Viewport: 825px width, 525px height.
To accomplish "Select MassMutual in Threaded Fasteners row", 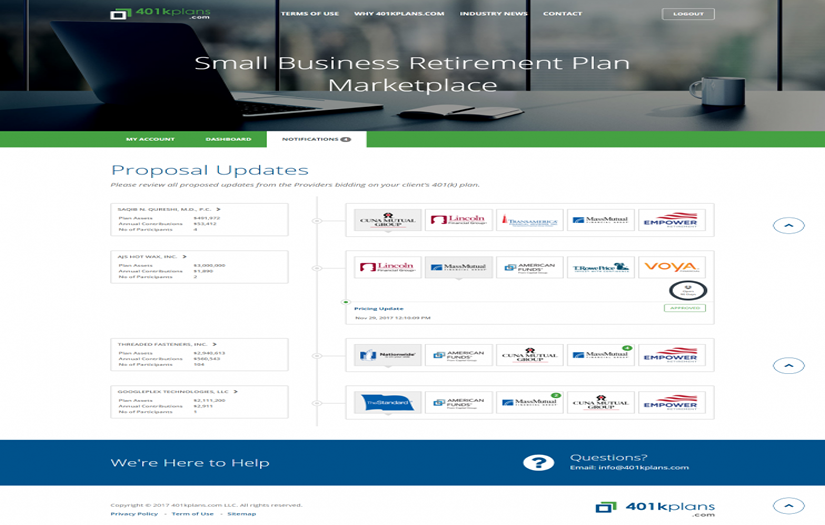I will [x=600, y=355].
